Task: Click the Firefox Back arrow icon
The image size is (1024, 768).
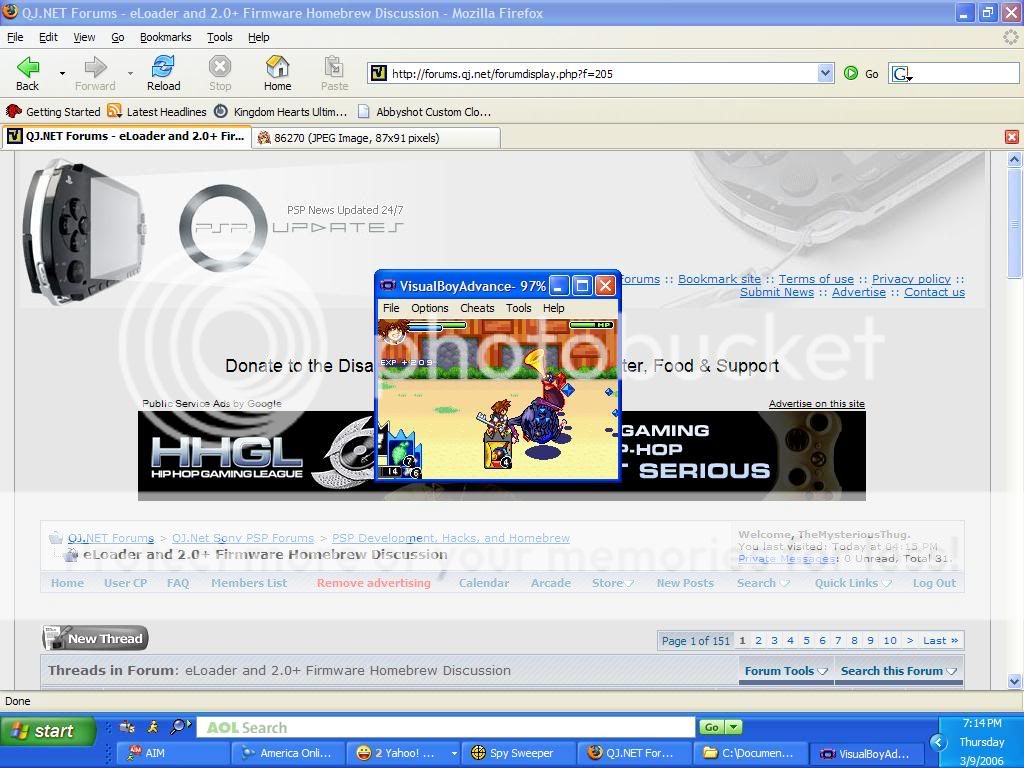Action: click(x=28, y=68)
